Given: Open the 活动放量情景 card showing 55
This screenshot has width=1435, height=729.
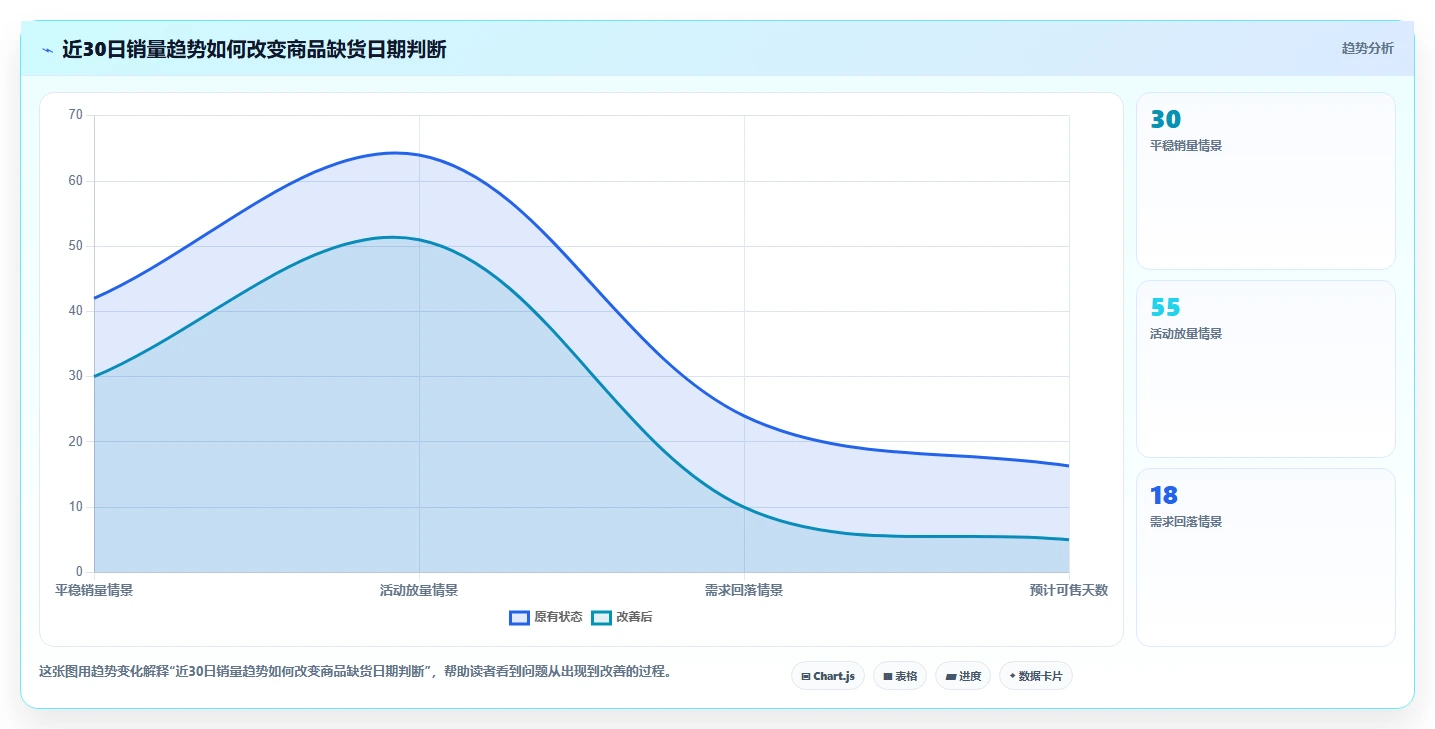Looking at the screenshot, I should click(x=1265, y=369).
